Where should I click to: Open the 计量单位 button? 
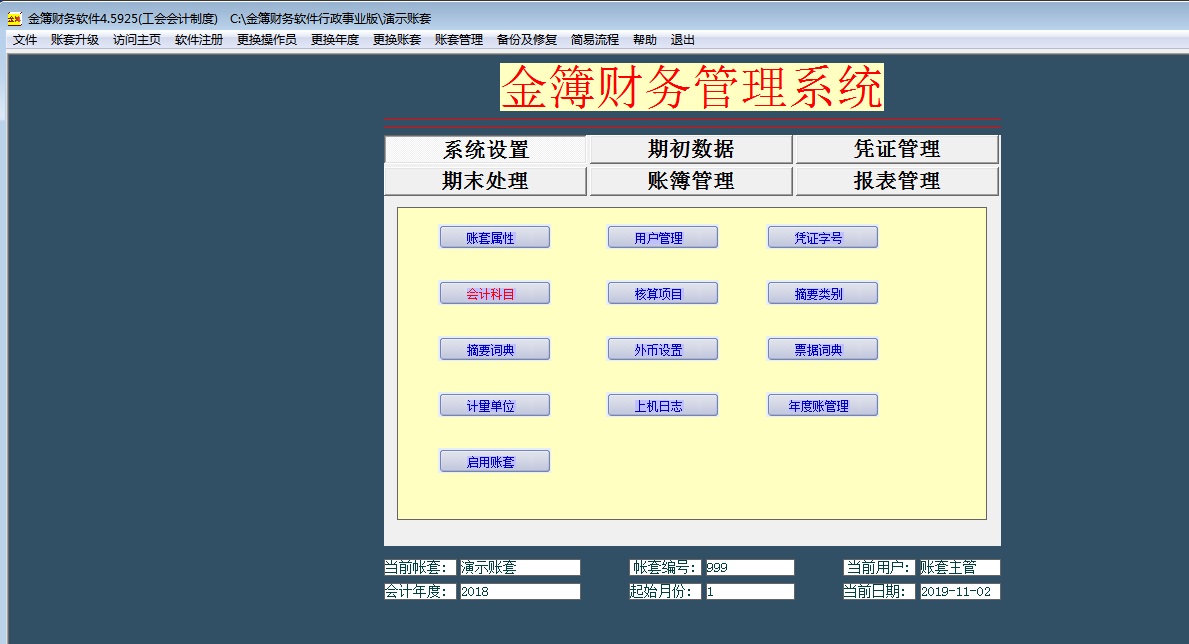495,406
